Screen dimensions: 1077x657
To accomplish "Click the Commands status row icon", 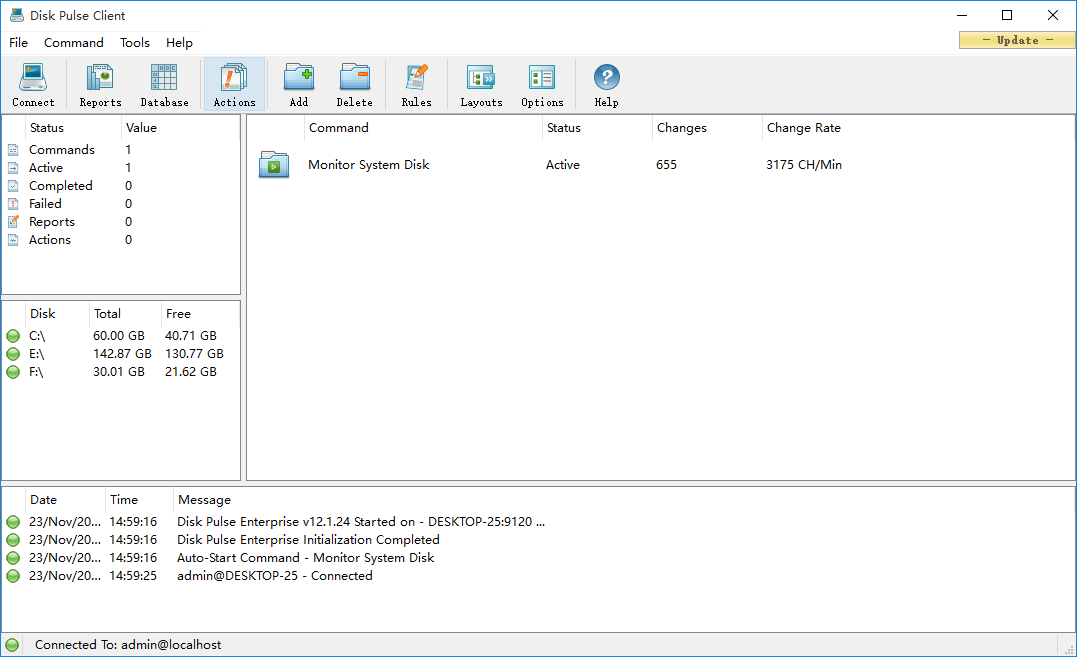I will [13, 150].
